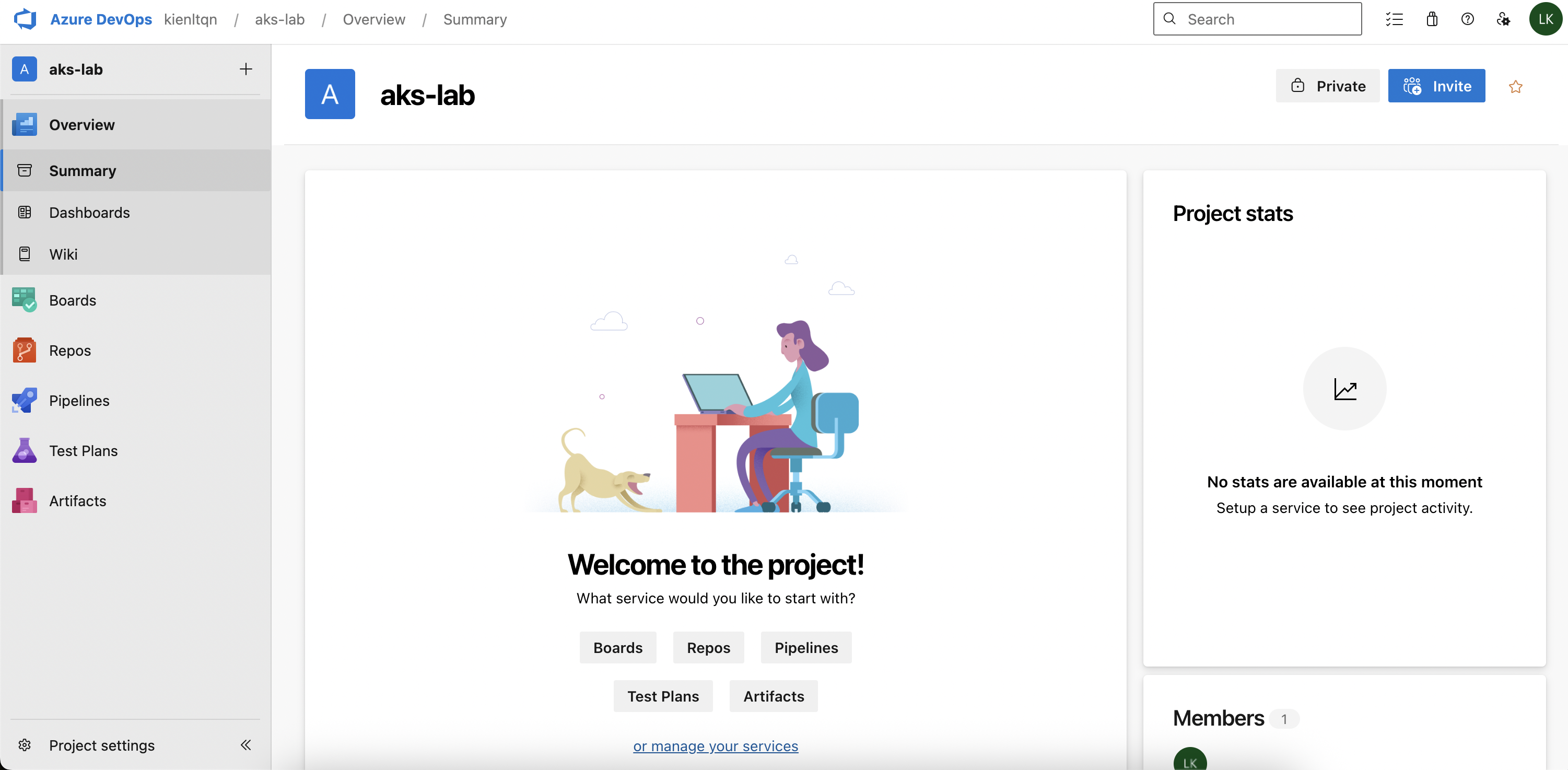Click the kienltqn organization breadcrumb
Viewport: 1568px width, 770px height.
[191, 19]
